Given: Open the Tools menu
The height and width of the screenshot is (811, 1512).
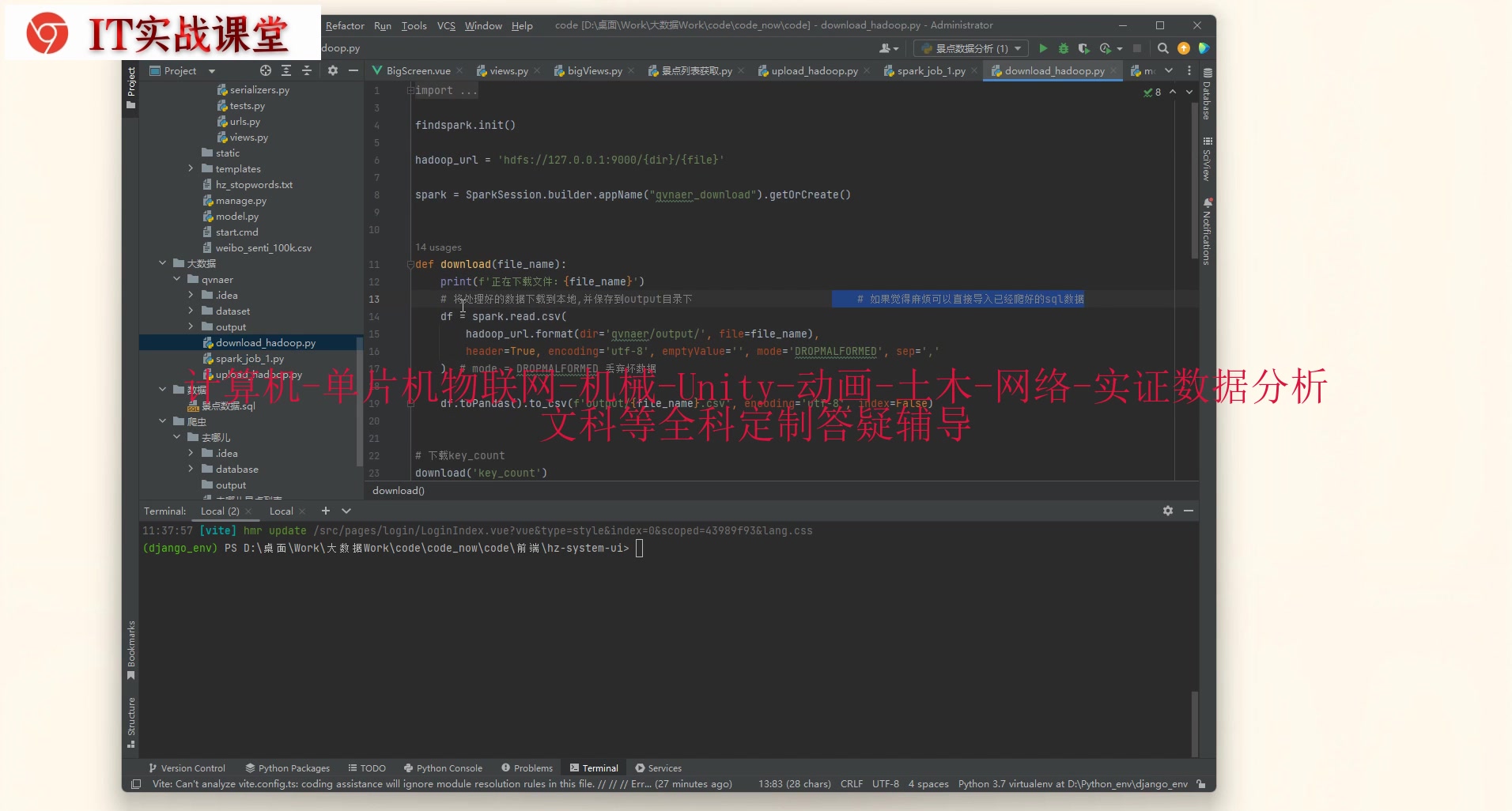Looking at the screenshot, I should tap(414, 25).
